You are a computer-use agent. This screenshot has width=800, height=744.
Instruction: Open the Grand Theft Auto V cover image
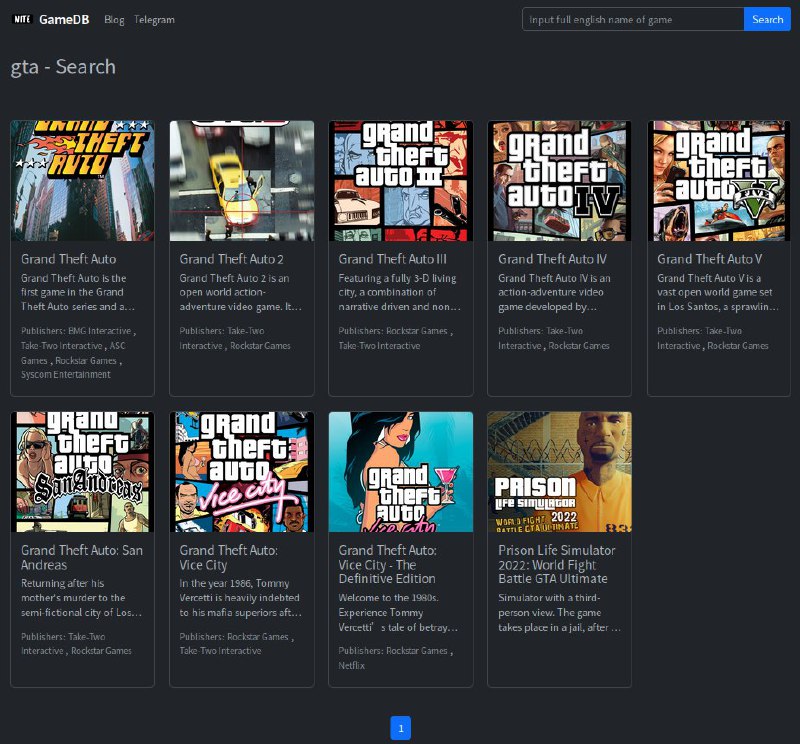719,181
